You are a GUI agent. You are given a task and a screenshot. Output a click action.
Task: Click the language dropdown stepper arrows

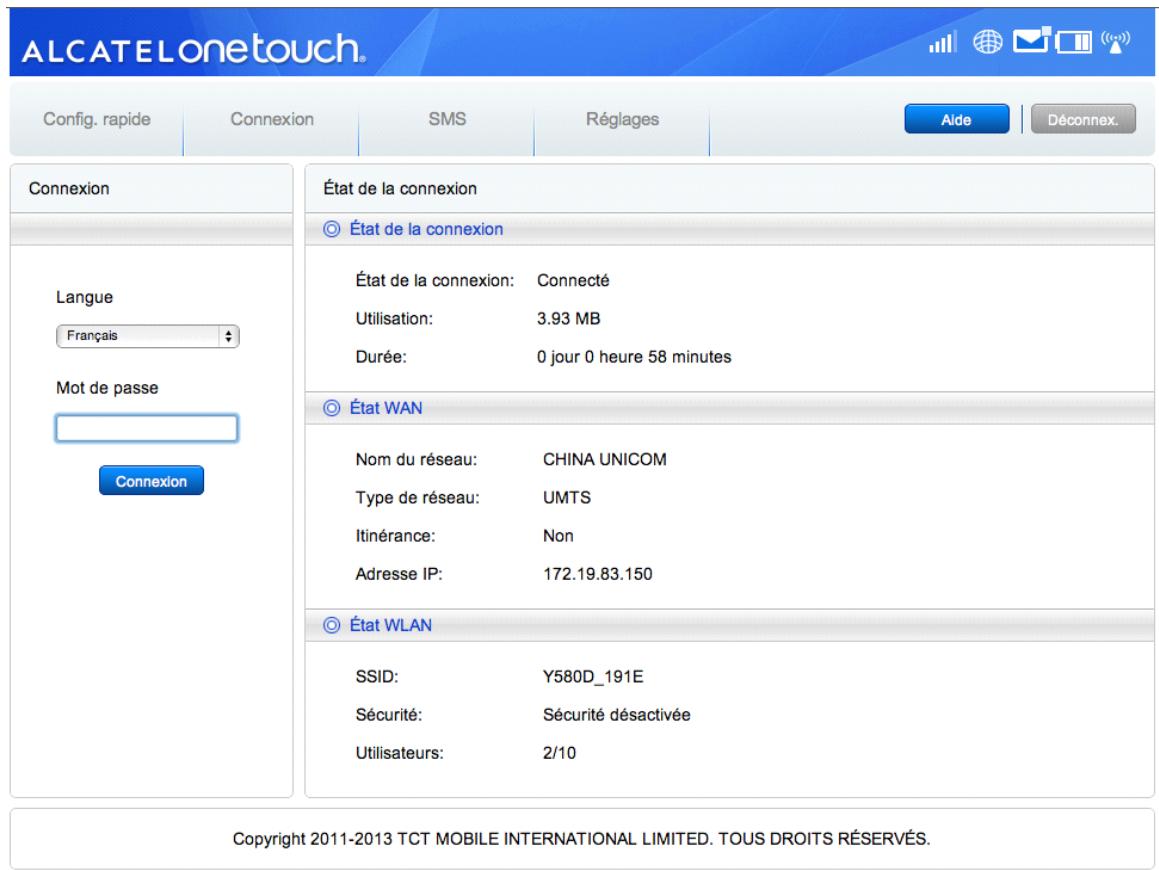pos(228,336)
